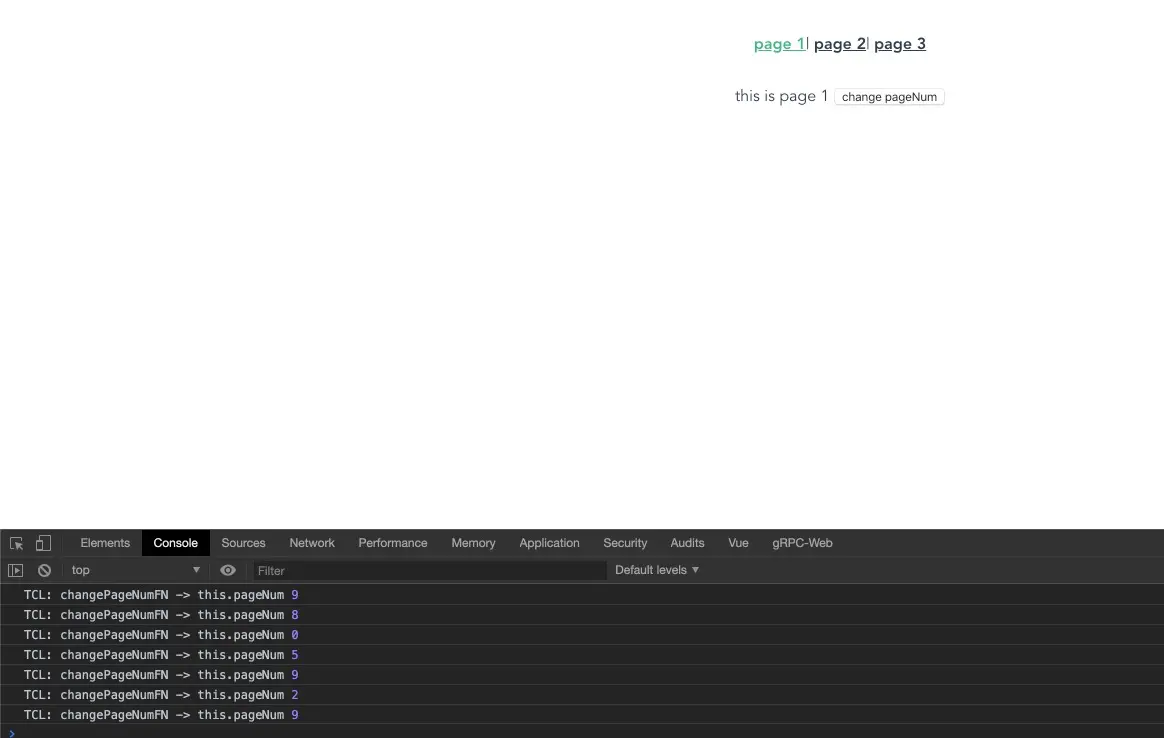Viewport: 1164px width, 738px height.
Task: Clear the console with the no-entry icon
Action: pos(44,569)
